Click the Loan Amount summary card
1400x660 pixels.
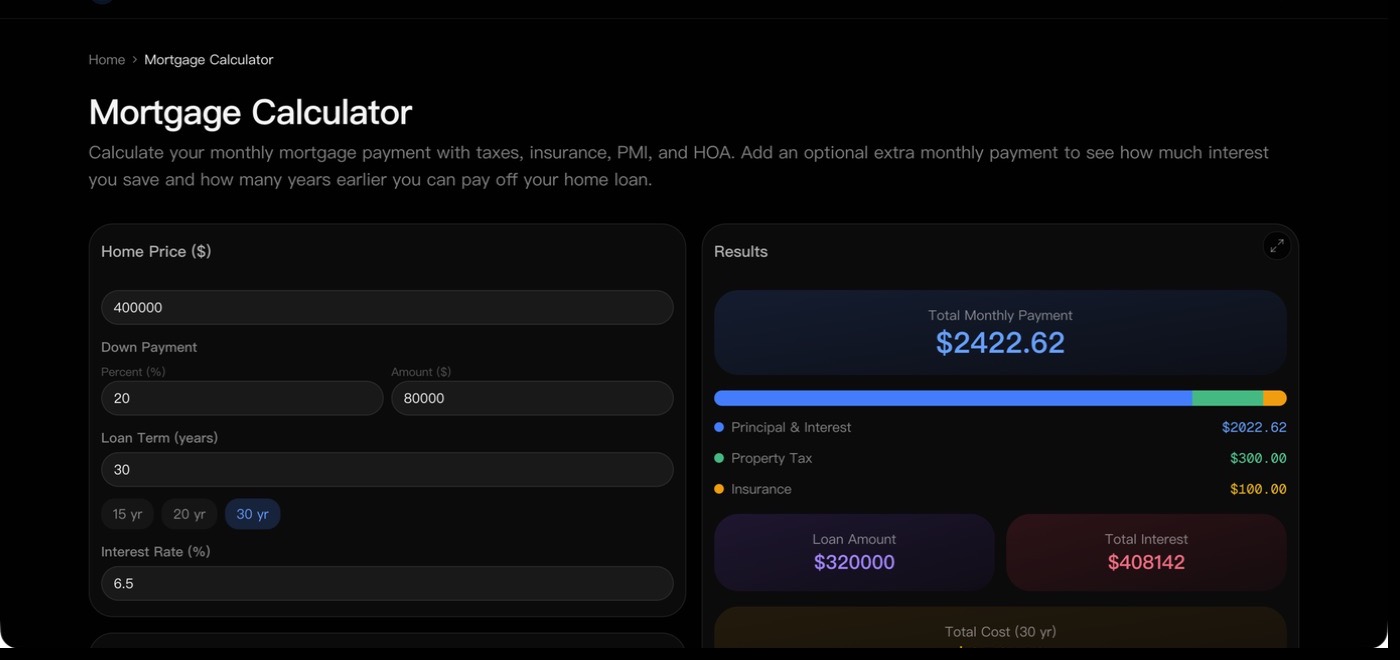[x=854, y=552]
